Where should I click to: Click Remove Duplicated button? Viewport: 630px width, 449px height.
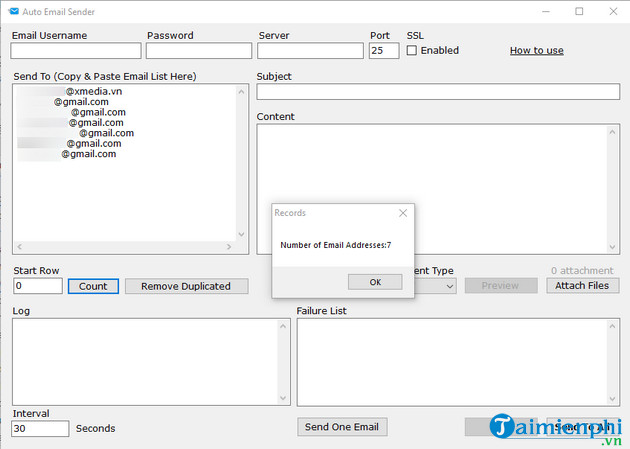(x=186, y=286)
